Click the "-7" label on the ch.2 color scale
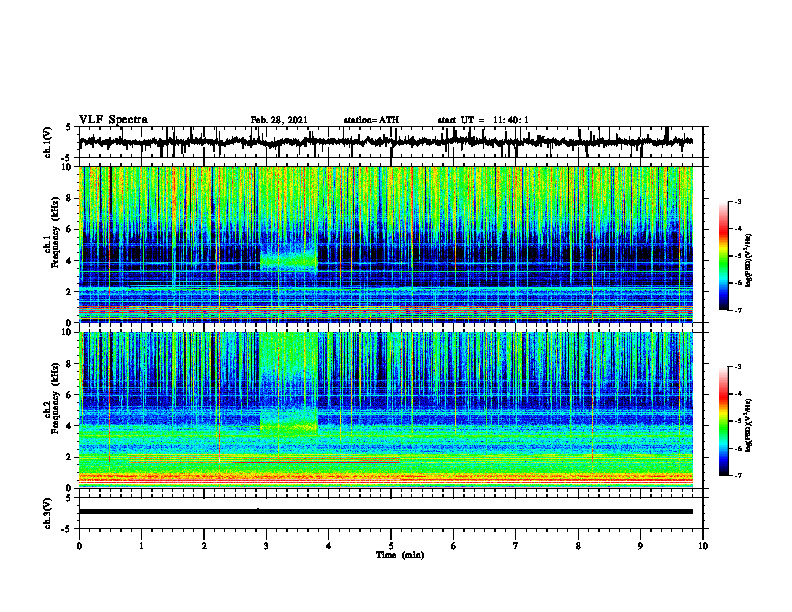 pyautogui.click(x=737, y=476)
